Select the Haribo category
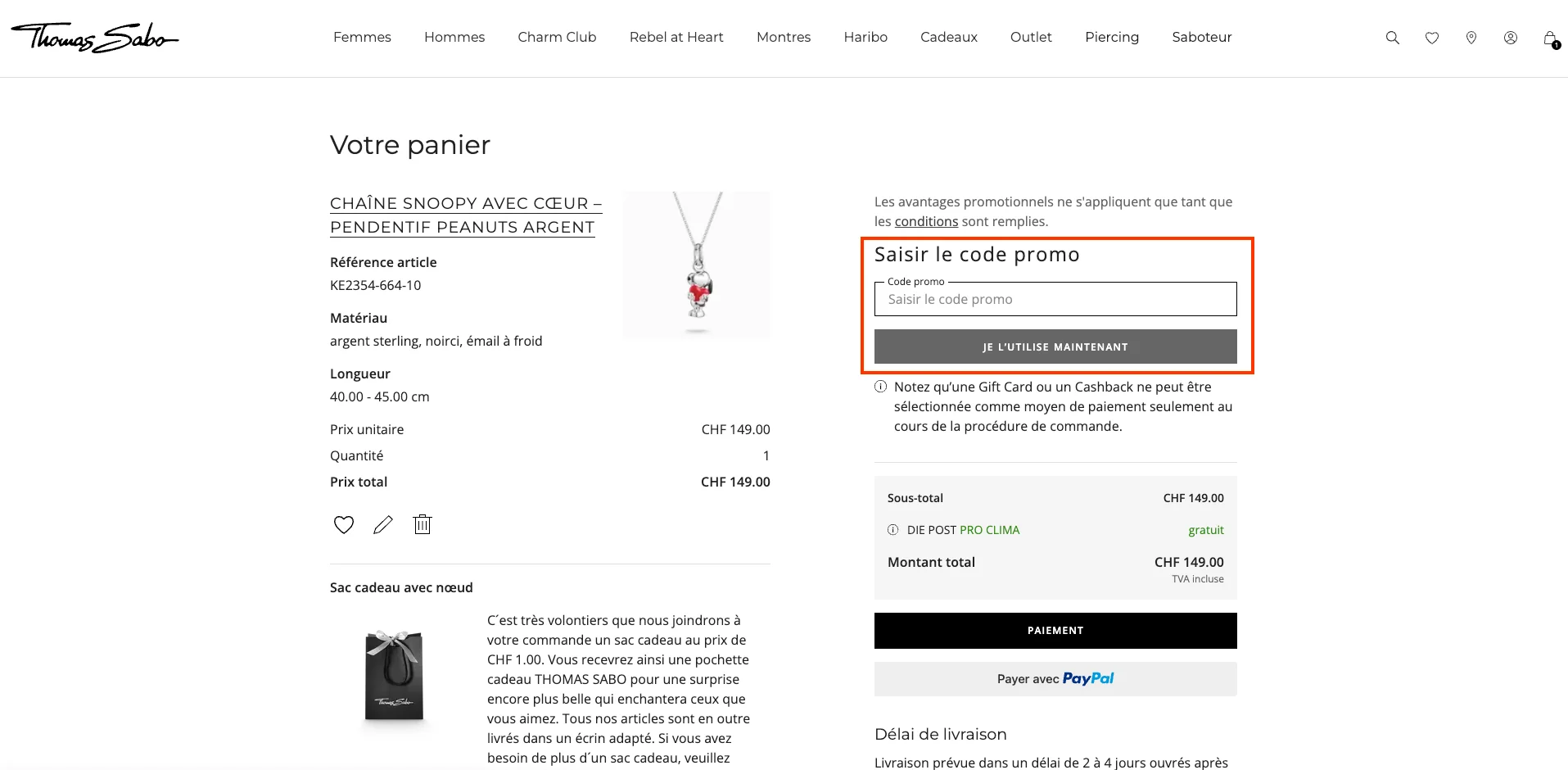This screenshot has width=1568, height=770. 865,37
